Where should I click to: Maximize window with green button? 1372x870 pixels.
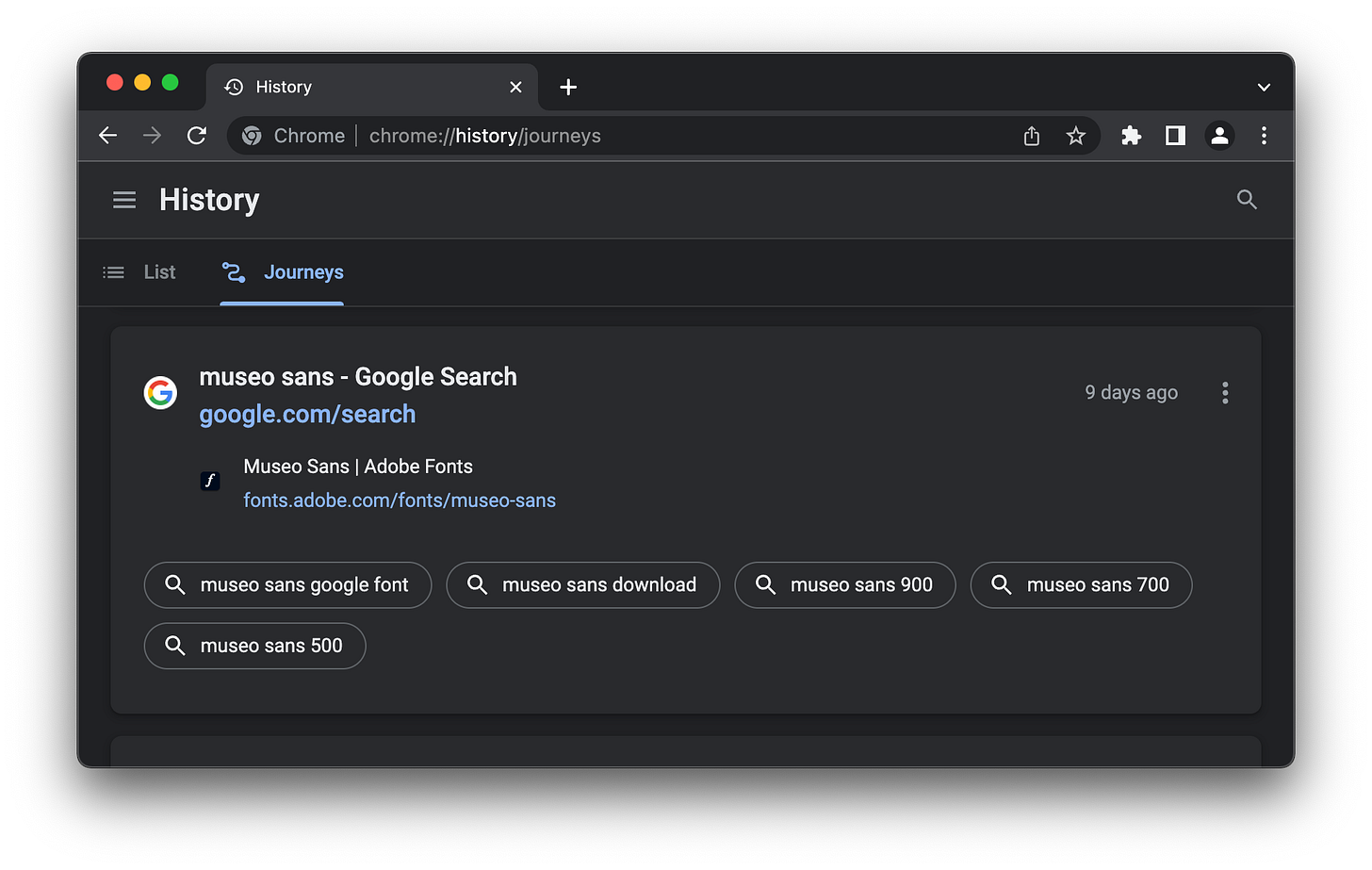point(171,83)
